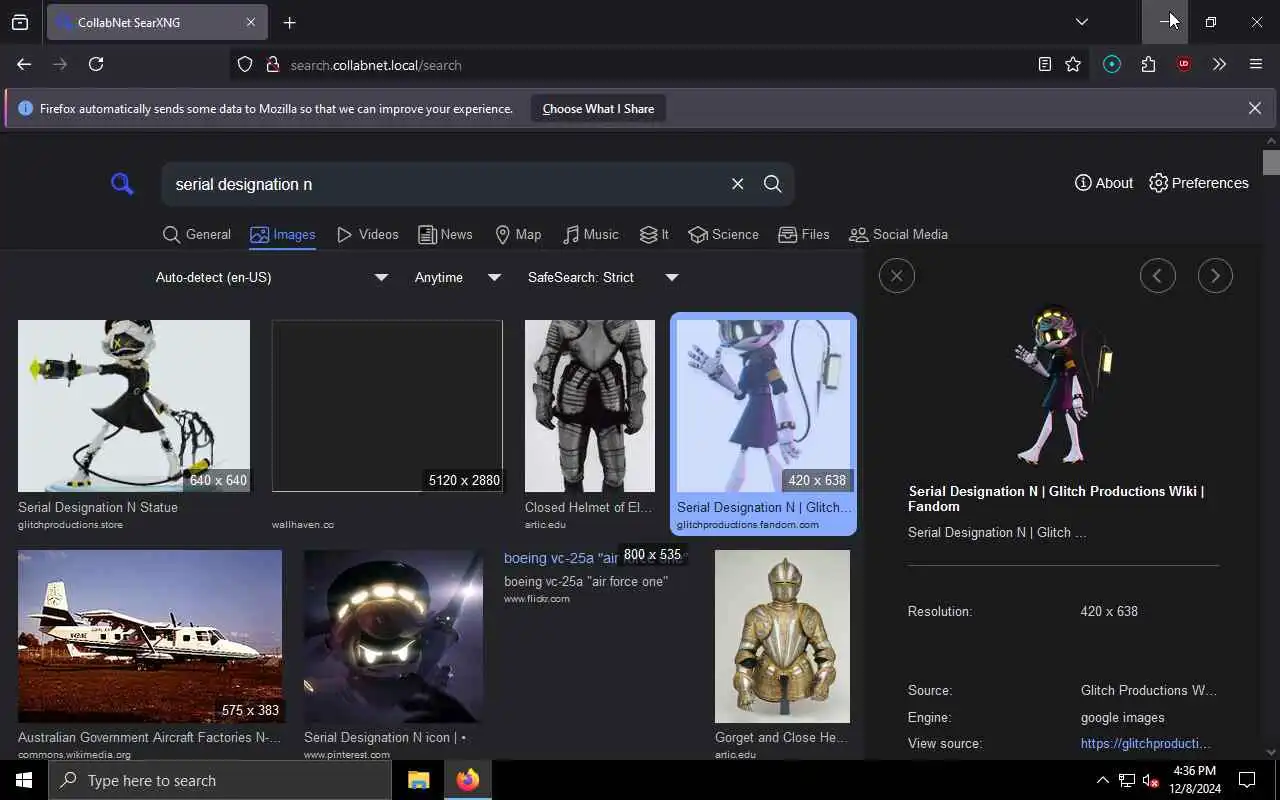Open the list all tabs chevron
1280x800 pixels.
(1082, 22)
